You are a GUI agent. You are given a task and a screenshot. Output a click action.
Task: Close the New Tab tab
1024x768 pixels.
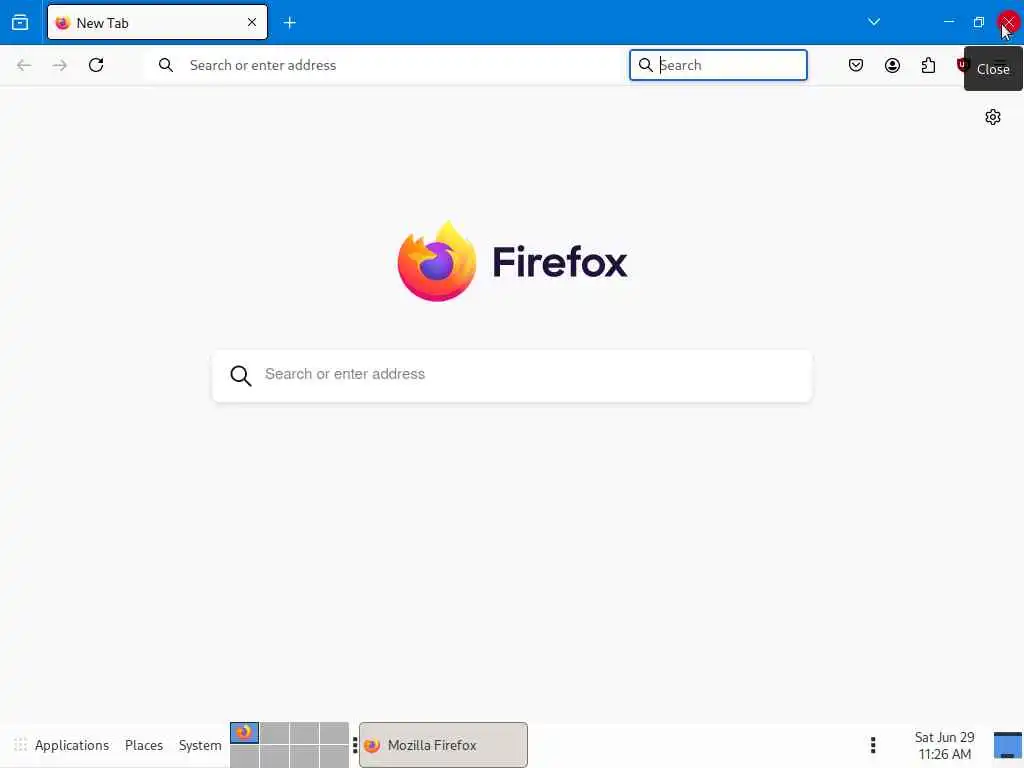tap(252, 23)
